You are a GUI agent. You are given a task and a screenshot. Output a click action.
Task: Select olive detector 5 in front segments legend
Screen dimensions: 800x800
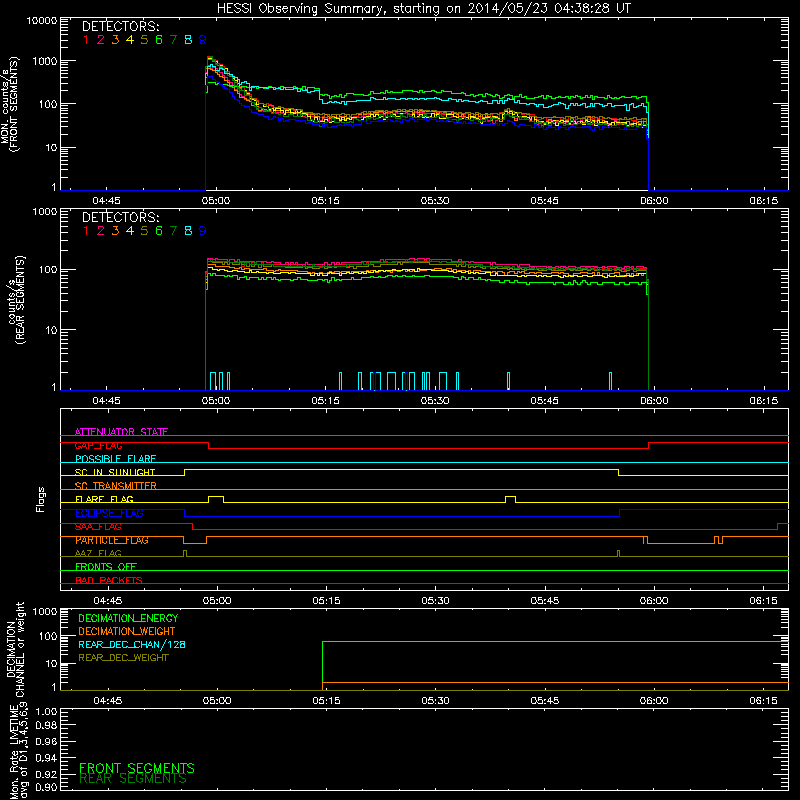[144, 40]
